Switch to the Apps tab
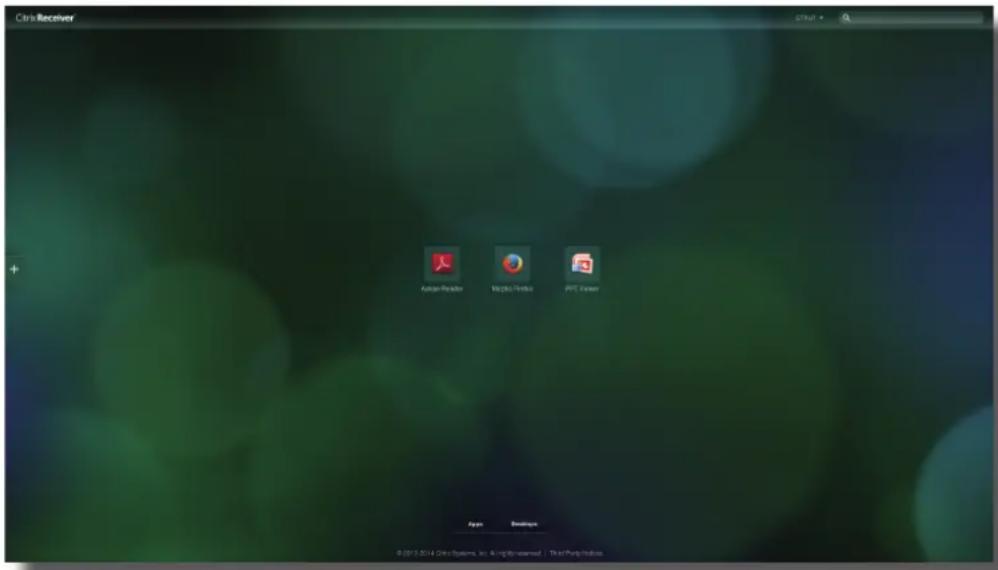This screenshot has width=998, height=570. [x=475, y=524]
